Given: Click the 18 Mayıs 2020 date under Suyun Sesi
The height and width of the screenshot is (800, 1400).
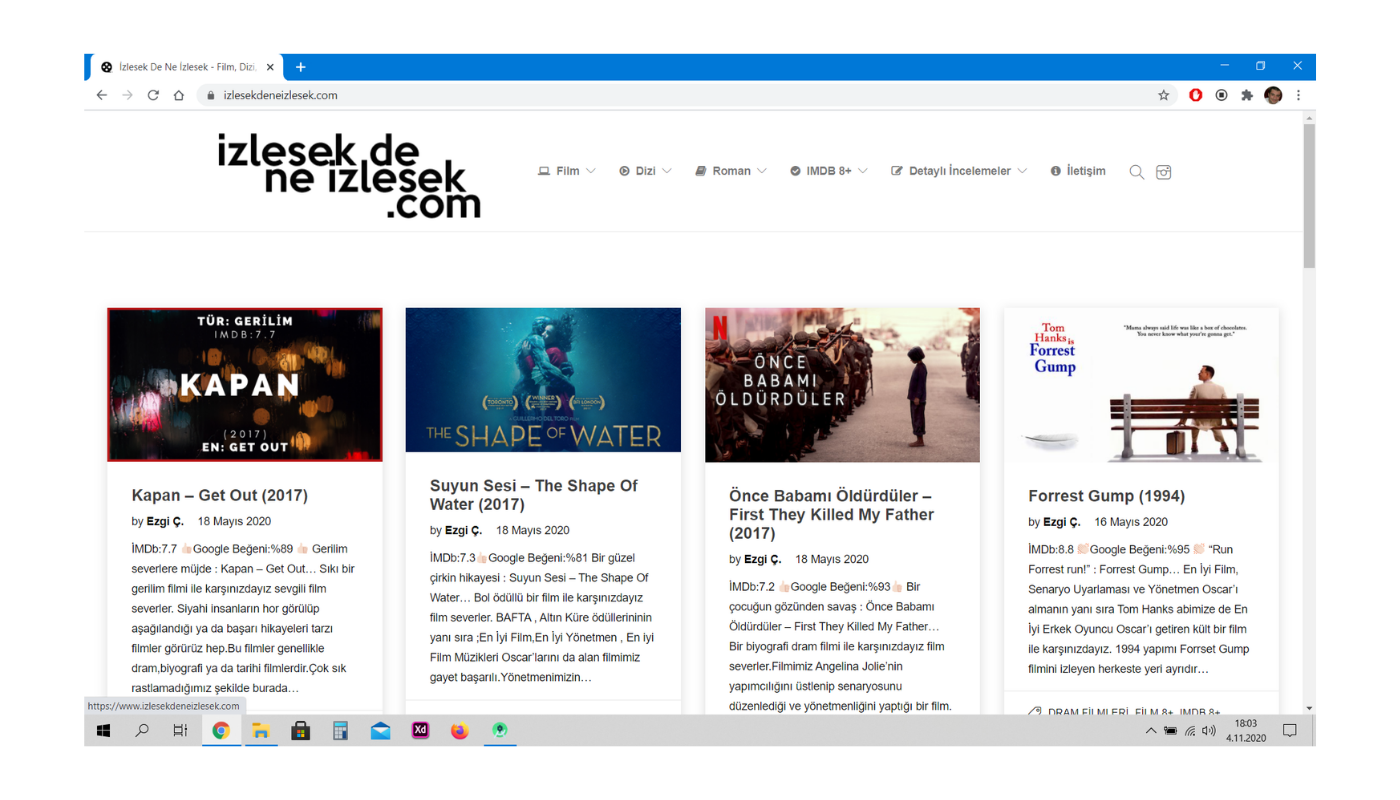Looking at the screenshot, I should (x=532, y=530).
